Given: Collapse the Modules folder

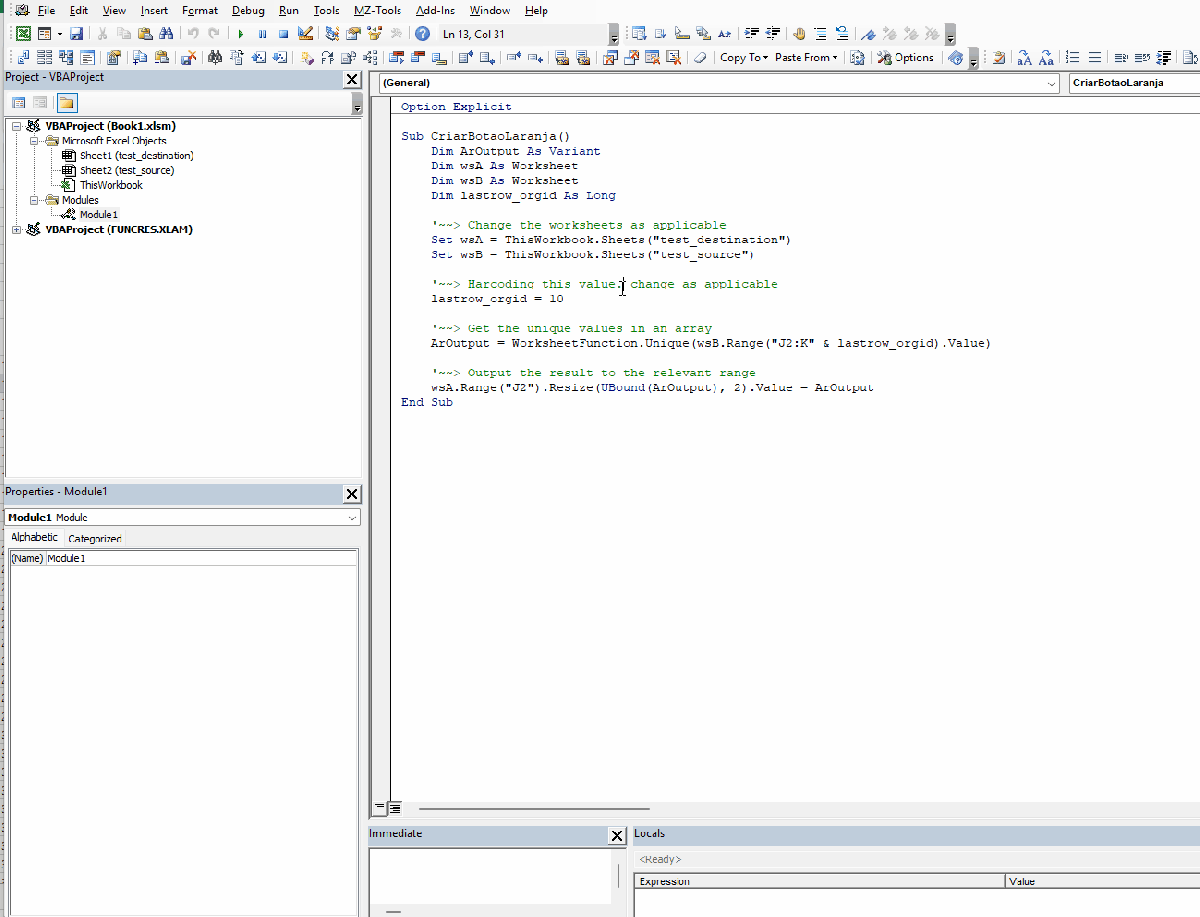Looking at the screenshot, I should tap(33, 200).
